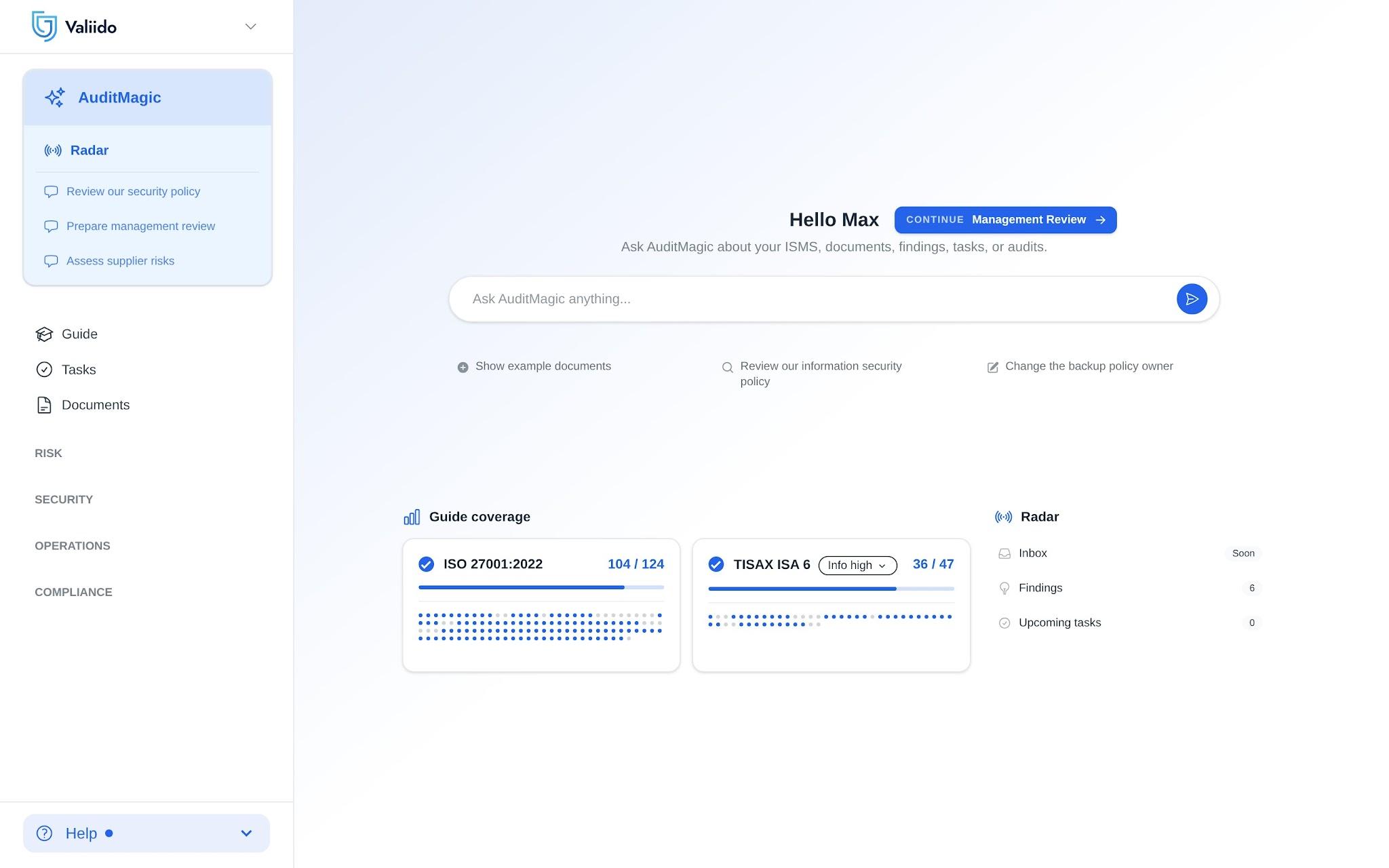
Task: Click the TISAX ISA 6 dot matrix
Action: point(830,620)
